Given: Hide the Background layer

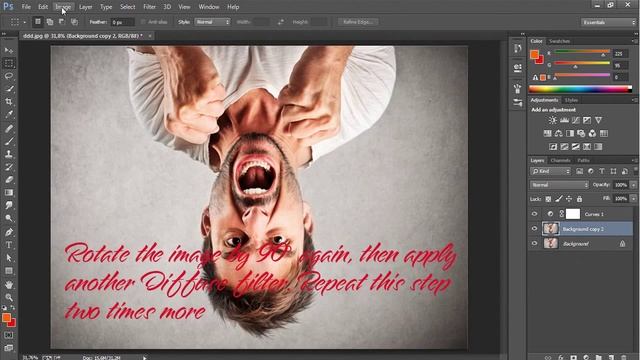Looking at the screenshot, I should (x=534, y=244).
